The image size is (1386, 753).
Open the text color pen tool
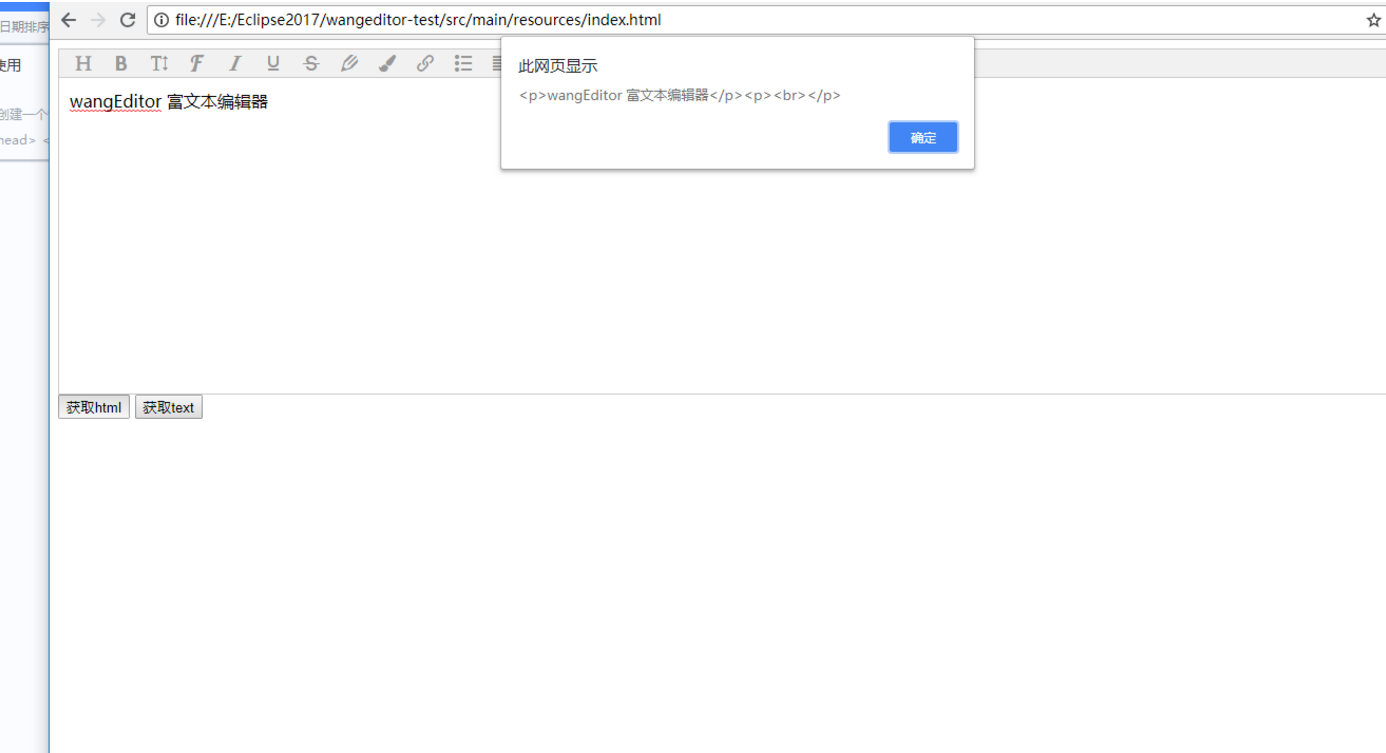349,63
